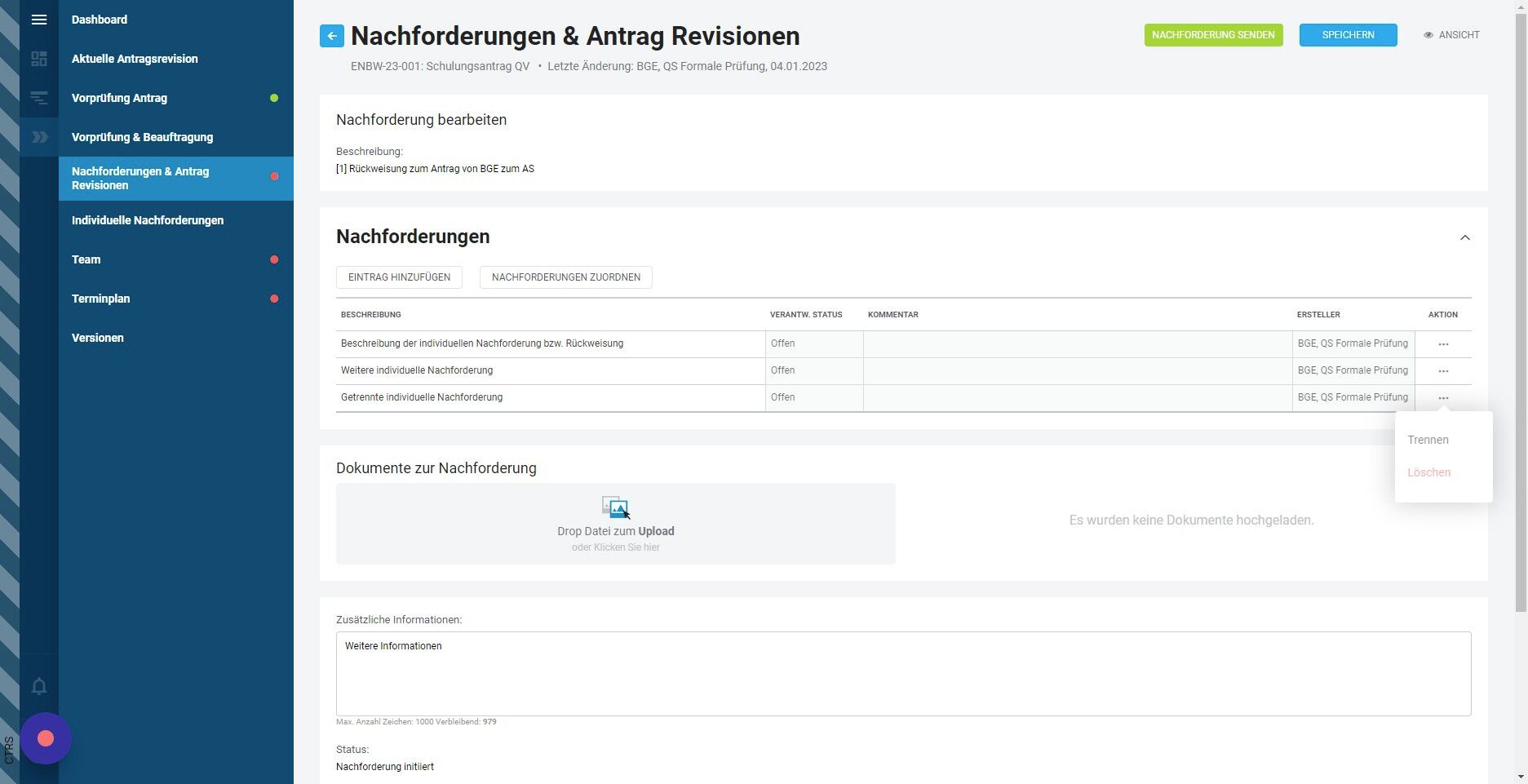Select Trennen from the action menu
Image resolution: width=1528 pixels, height=784 pixels.
[x=1428, y=440]
